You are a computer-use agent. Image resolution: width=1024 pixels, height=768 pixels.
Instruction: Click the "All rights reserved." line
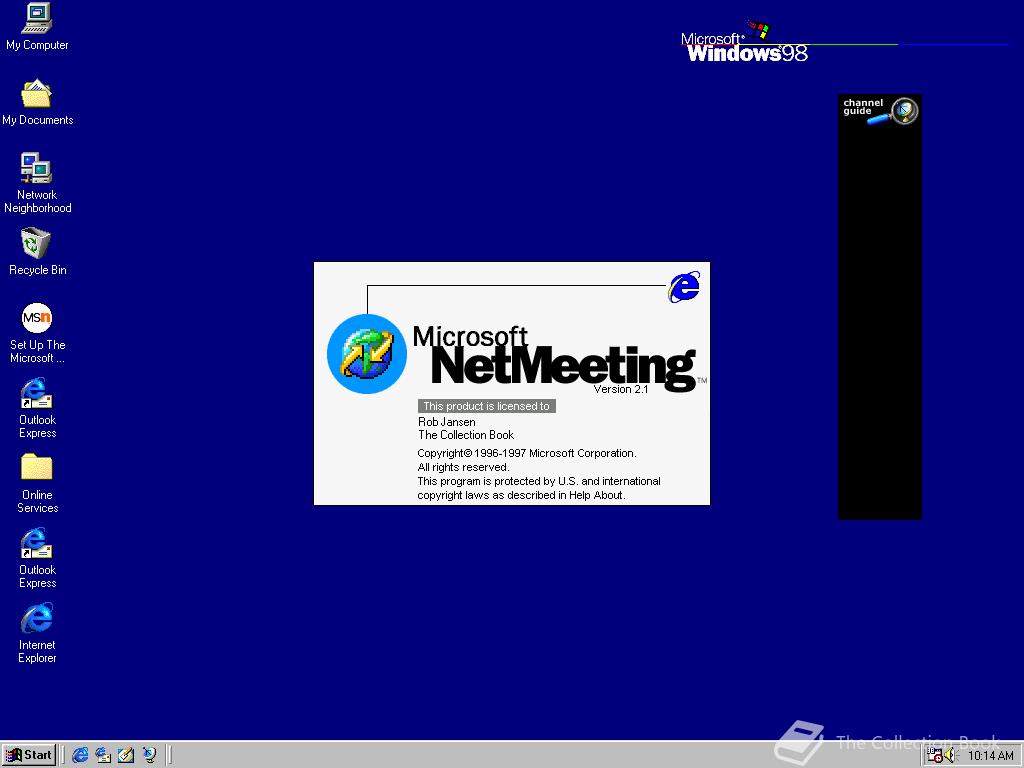[x=463, y=468]
